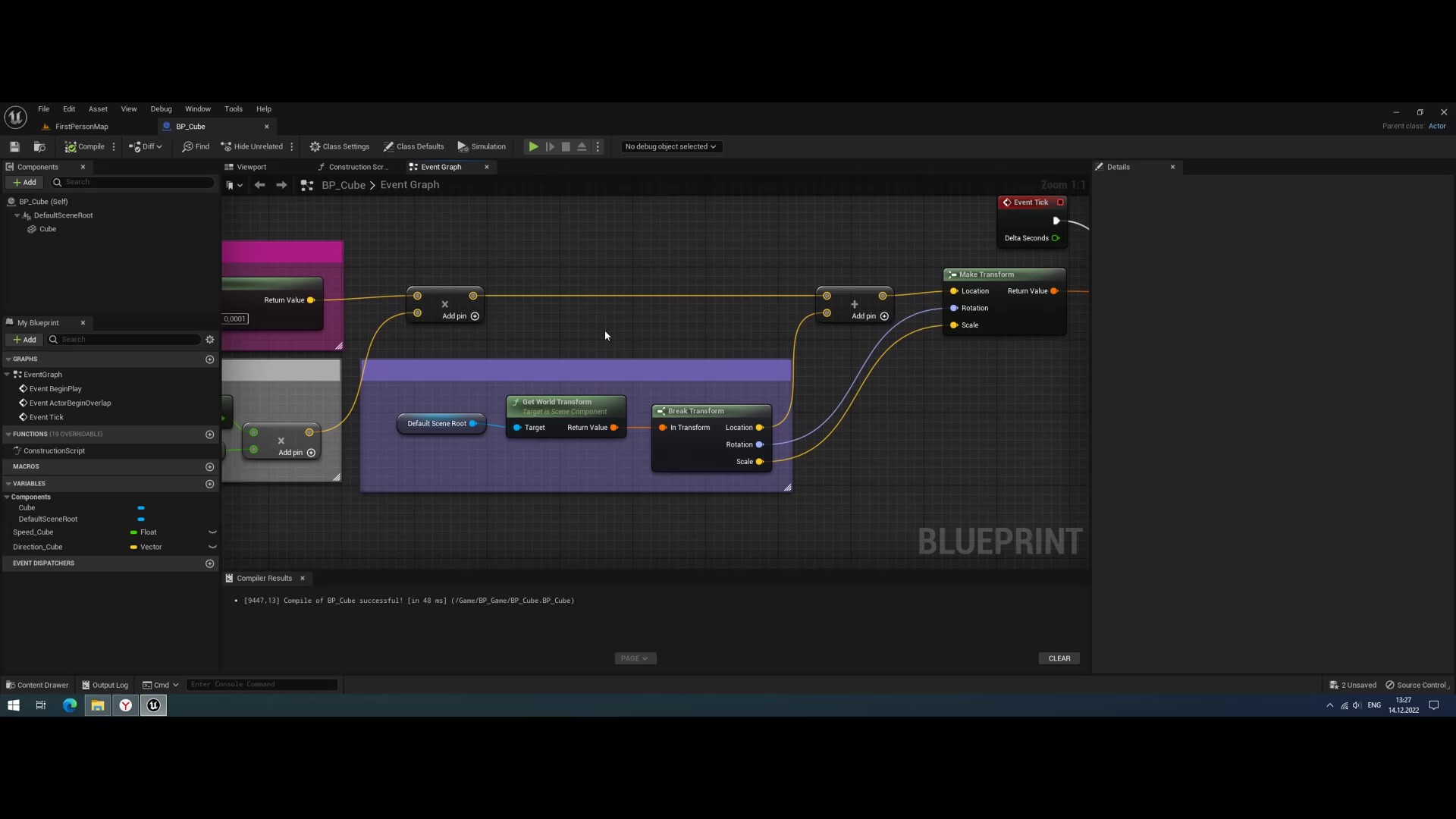The height and width of the screenshot is (819, 1456).
Task: Open the Event Graph tab
Action: point(441,167)
